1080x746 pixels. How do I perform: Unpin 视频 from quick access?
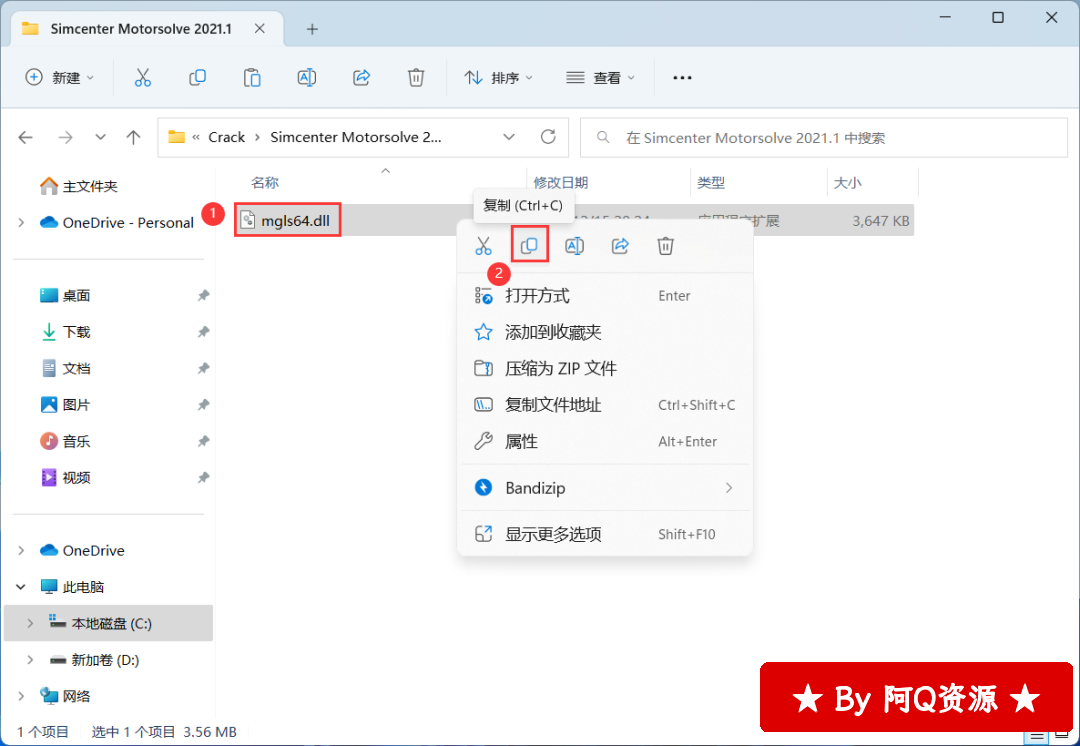coord(203,478)
